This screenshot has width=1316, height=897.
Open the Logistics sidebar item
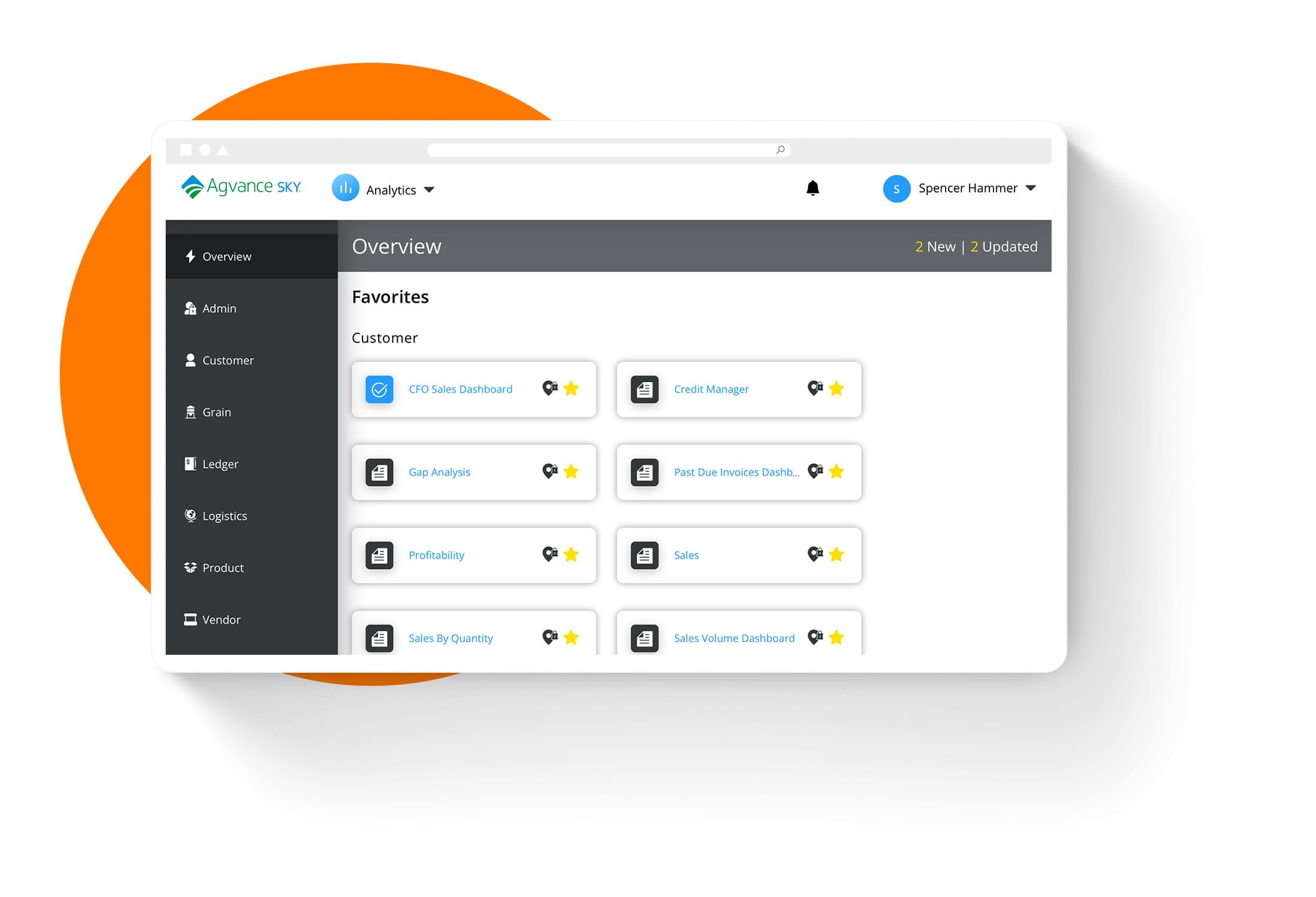click(252, 516)
